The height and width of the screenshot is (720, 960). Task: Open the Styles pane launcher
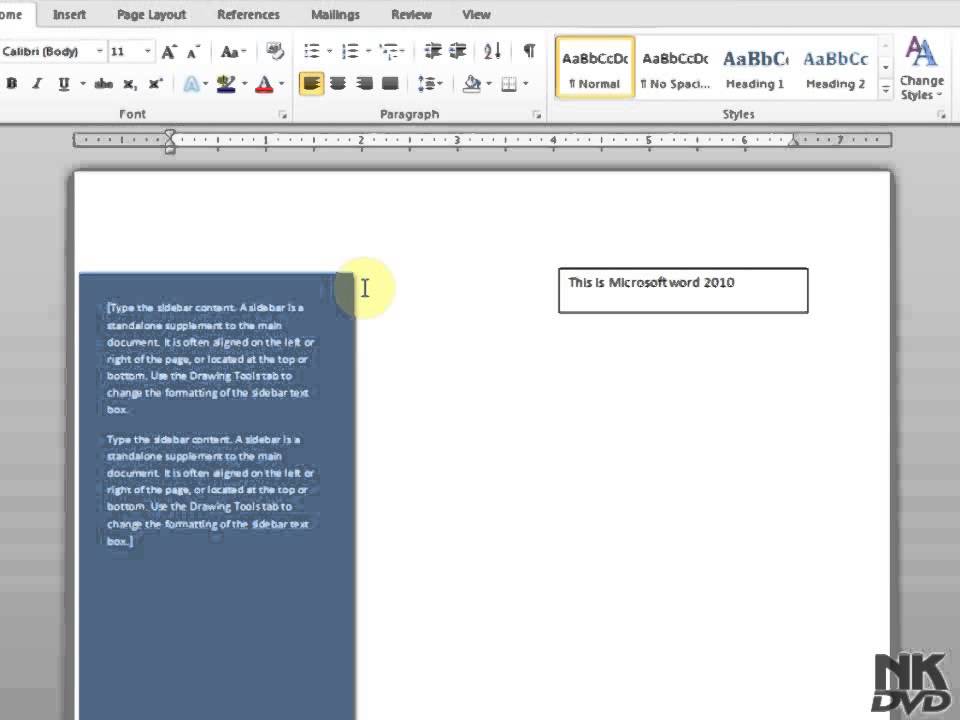pos(941,114)
